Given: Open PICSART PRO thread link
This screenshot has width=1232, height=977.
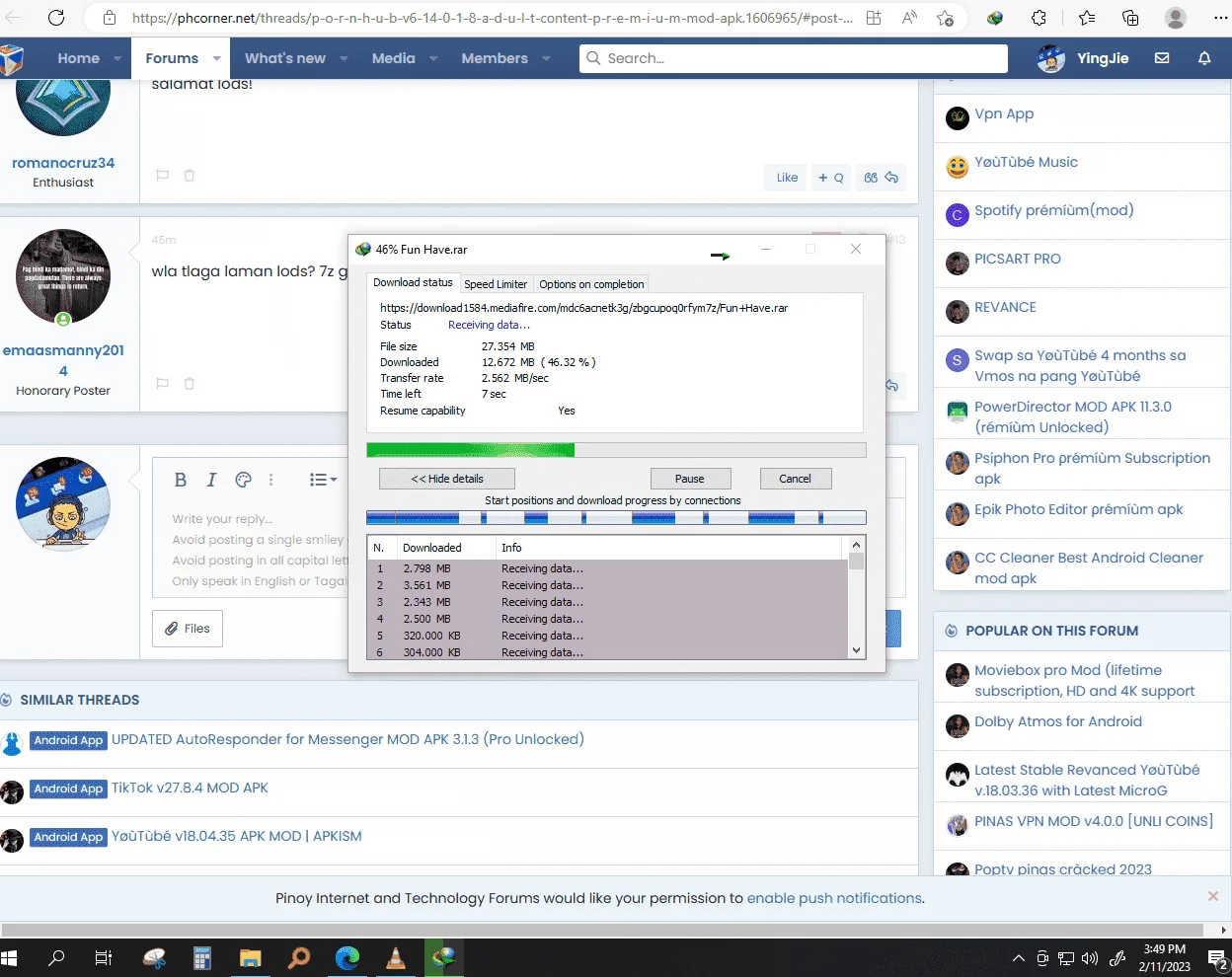Looking at the screenshot, I should (x=1018, y=259).
